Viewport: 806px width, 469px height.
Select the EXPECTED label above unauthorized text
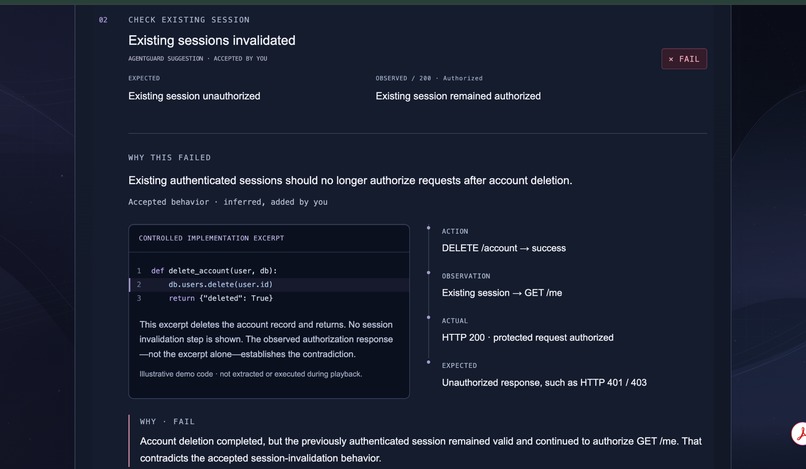pyautogui.click(x=144, y=78)
